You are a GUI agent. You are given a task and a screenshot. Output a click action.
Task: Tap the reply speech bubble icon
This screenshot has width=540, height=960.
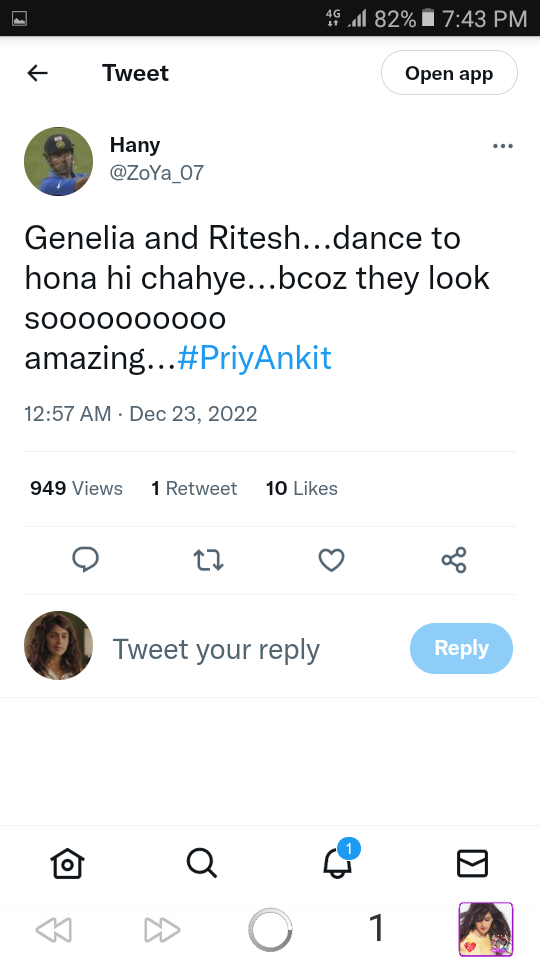coord(86,560)
